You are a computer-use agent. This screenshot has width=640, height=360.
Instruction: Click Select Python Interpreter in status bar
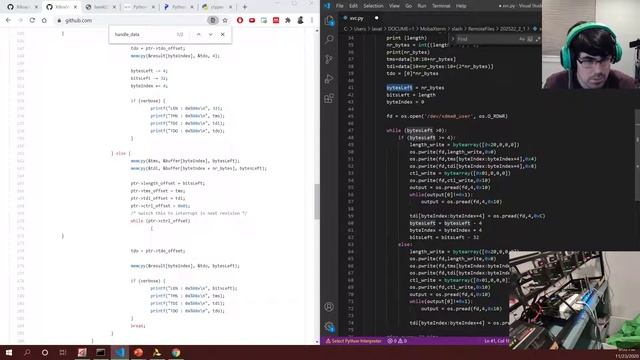(x=353, y=341)
